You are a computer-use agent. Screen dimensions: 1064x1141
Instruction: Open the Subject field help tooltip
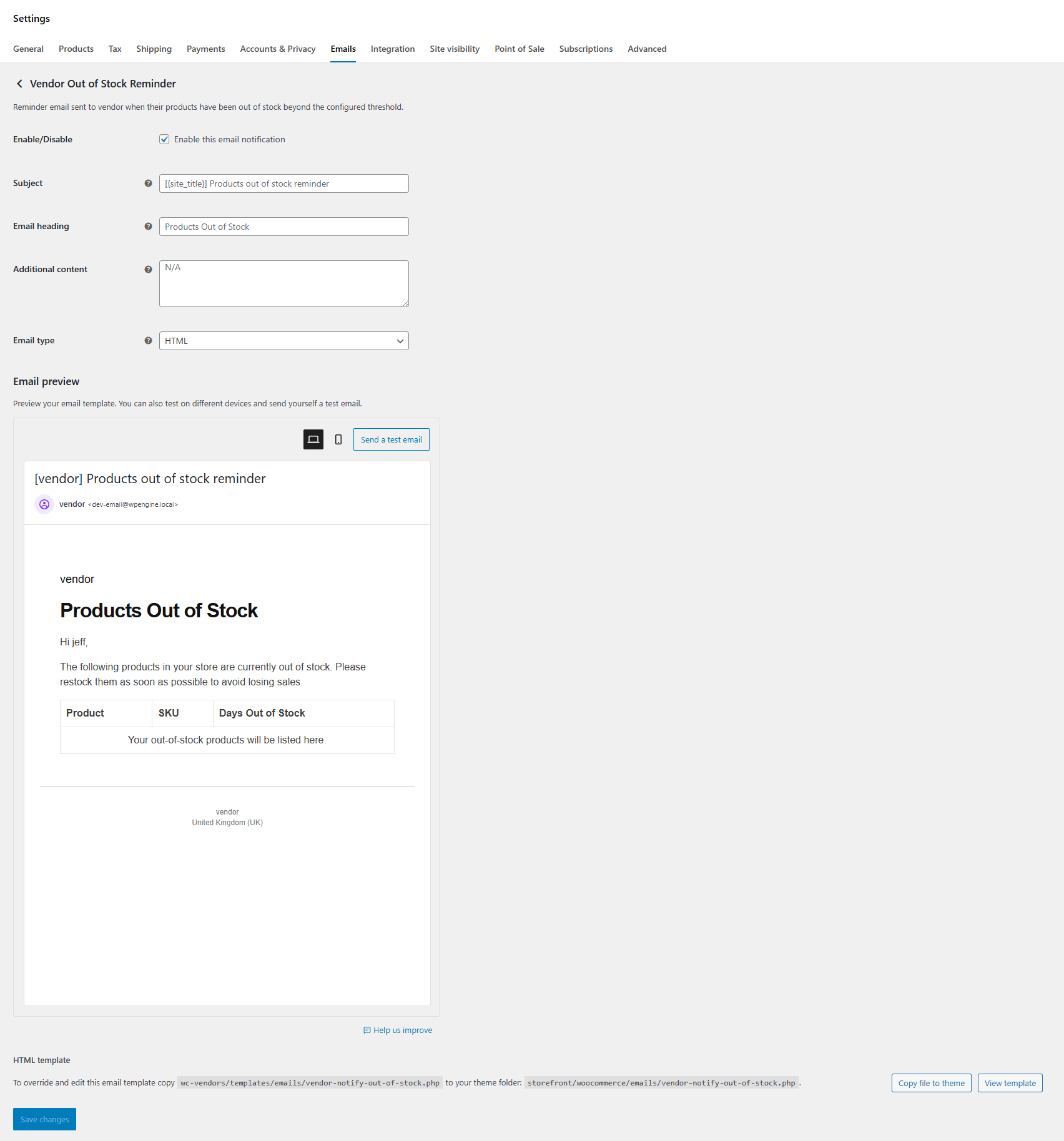click(x=147, y=184)
